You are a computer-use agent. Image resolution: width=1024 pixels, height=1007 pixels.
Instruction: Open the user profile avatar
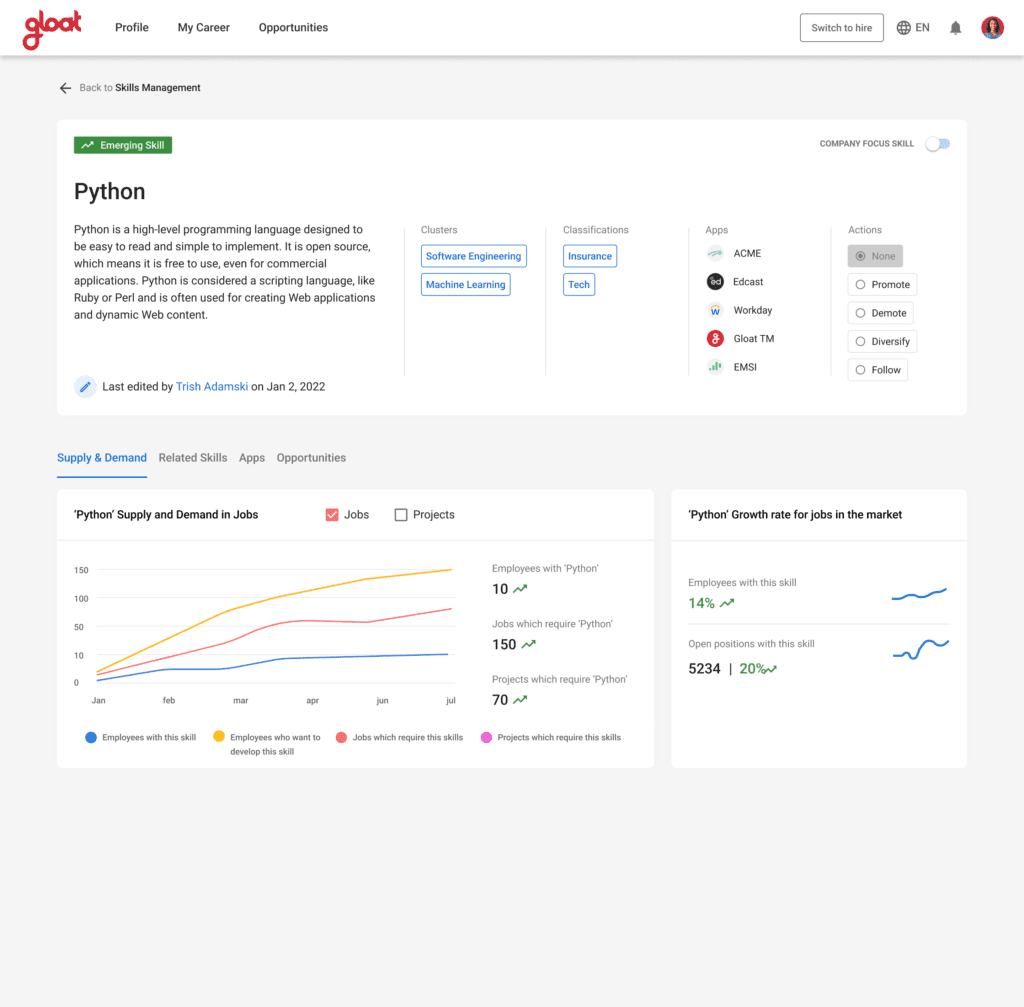pos(992,27)
